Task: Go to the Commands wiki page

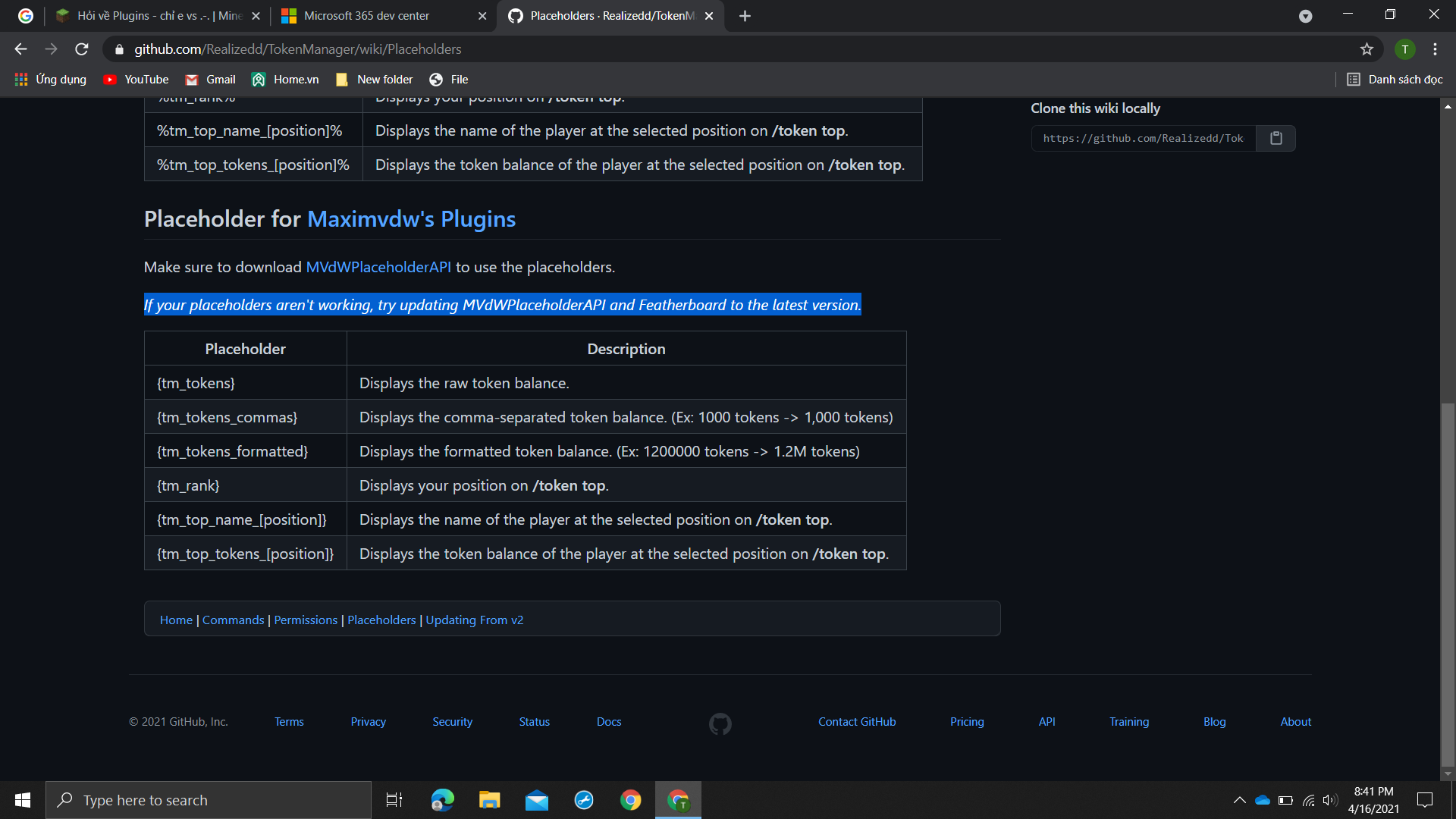Action: [x=233, y=620]
